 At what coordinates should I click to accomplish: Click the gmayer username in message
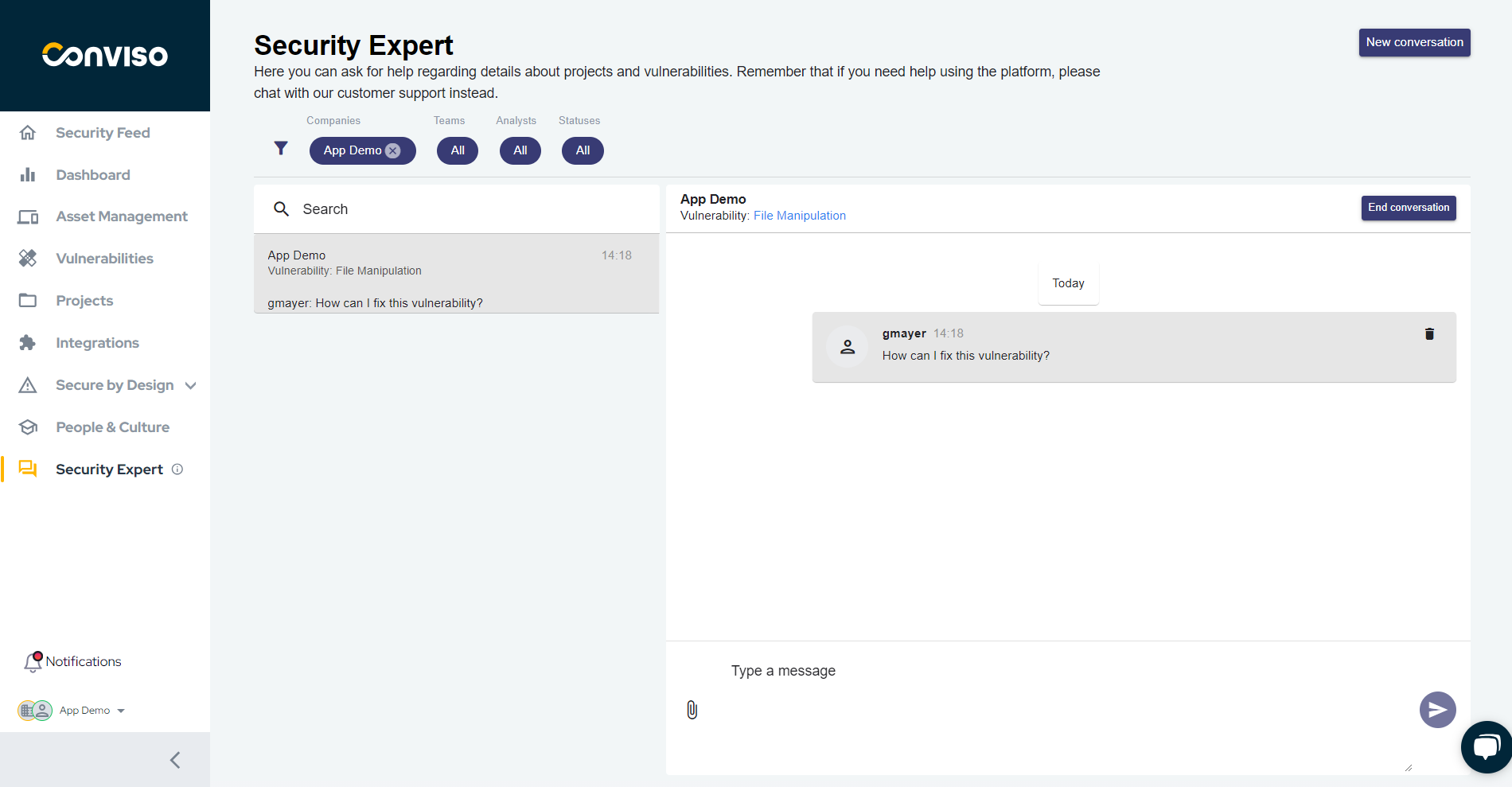904,333
